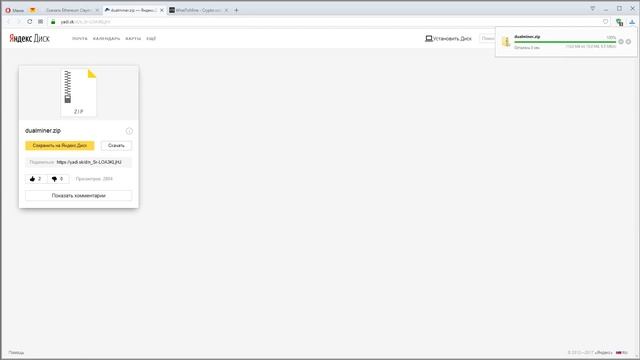Expand the Ещё menu
Screen dimensions: 640x360
151,38
